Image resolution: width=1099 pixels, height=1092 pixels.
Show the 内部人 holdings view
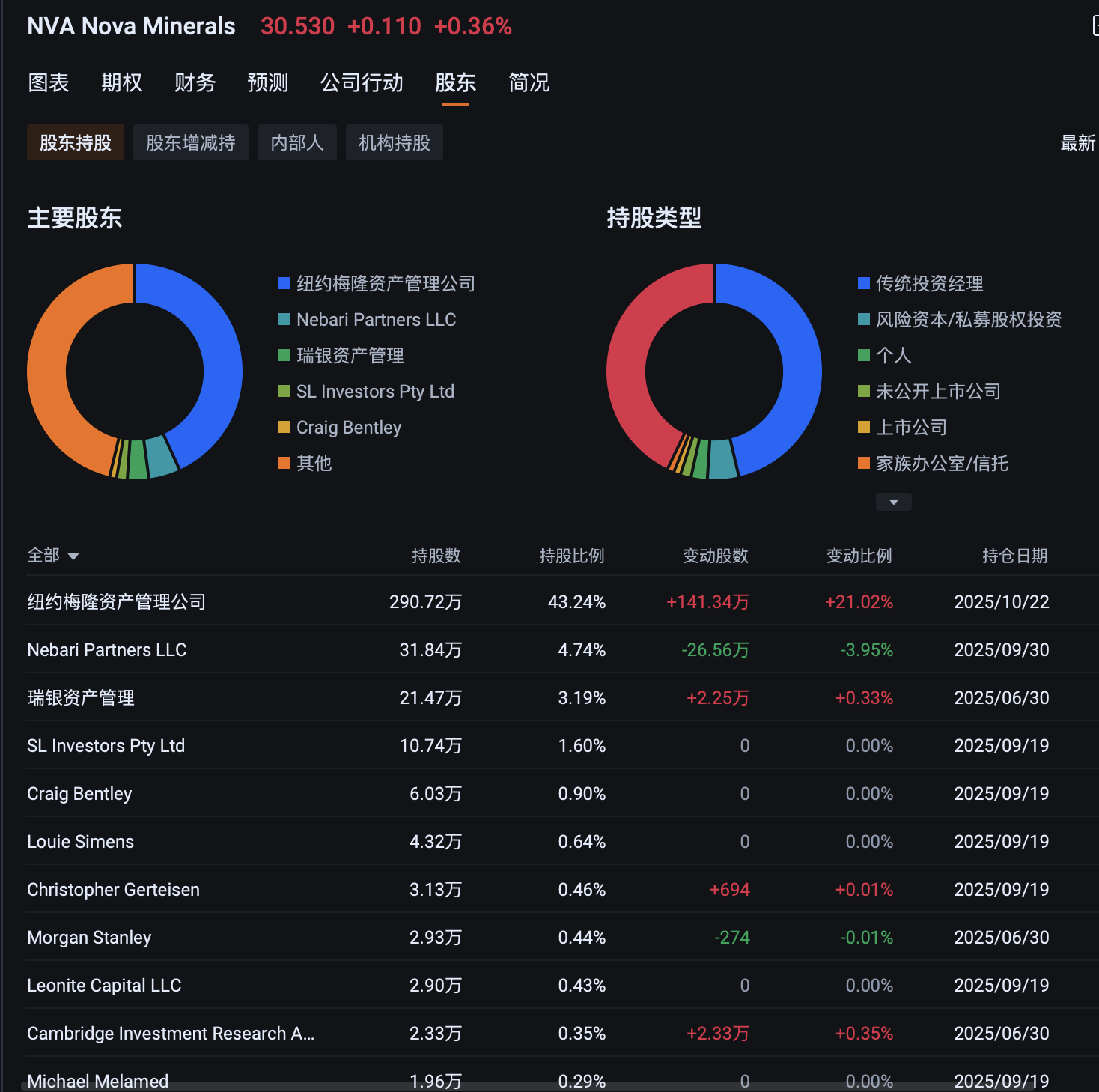pos(297,142)
